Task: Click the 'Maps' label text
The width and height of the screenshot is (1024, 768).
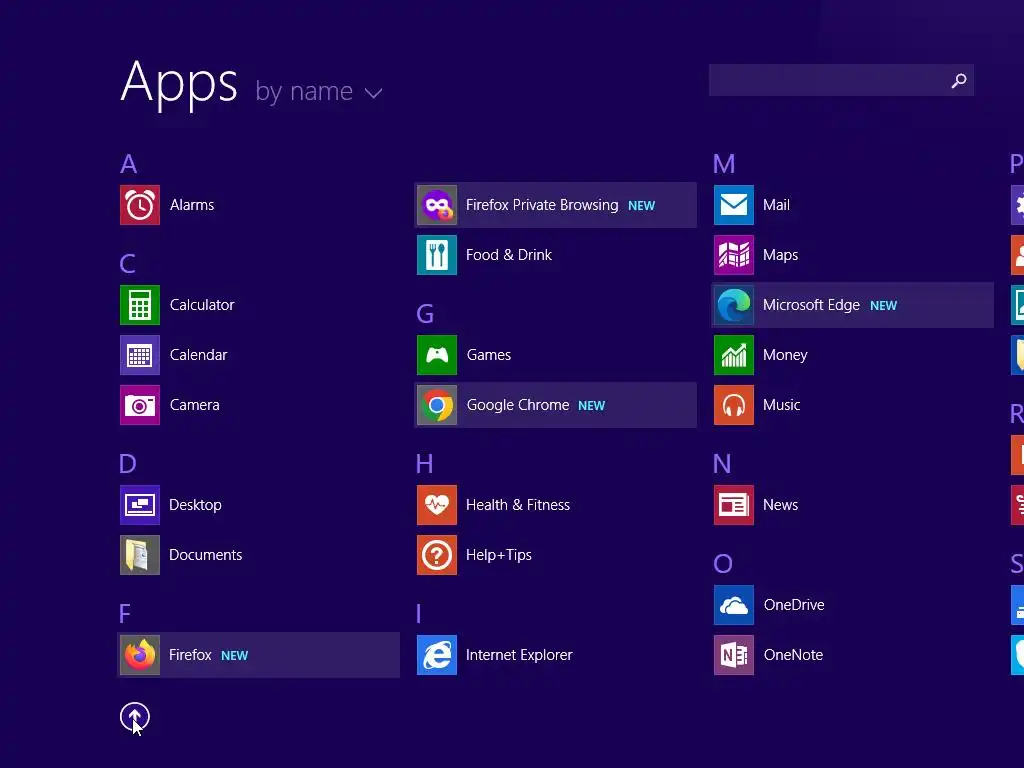Action: coord(780,255)
